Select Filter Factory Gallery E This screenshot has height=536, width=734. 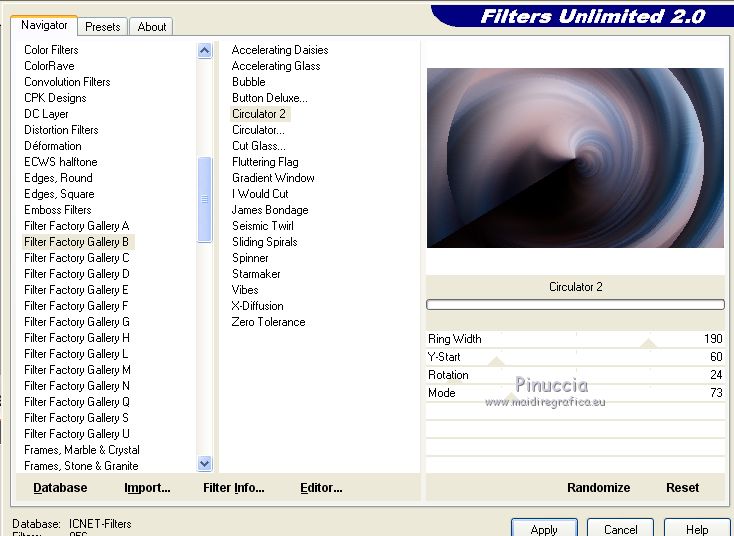click(76, 289)
